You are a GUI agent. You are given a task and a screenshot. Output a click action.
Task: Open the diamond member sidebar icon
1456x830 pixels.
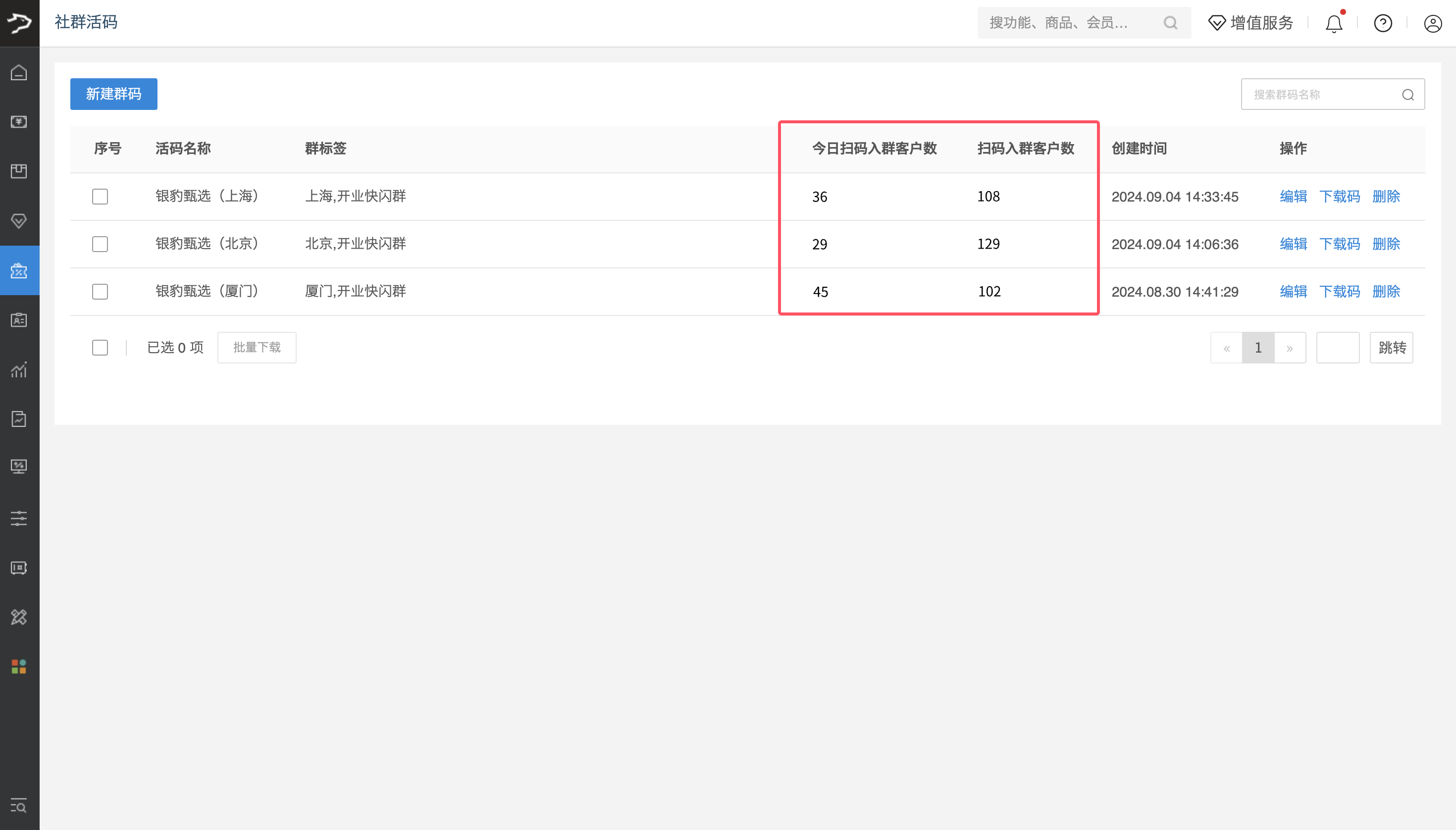19,220
